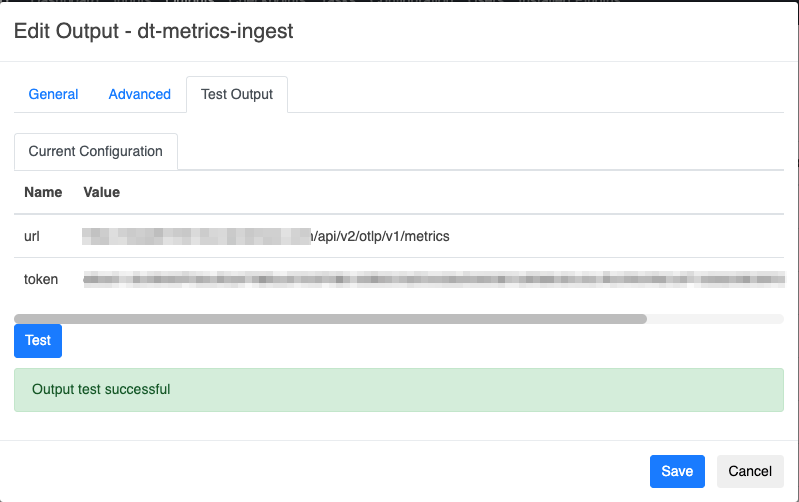Click the blurred host part of the url
799x502 pixels.
197,236
